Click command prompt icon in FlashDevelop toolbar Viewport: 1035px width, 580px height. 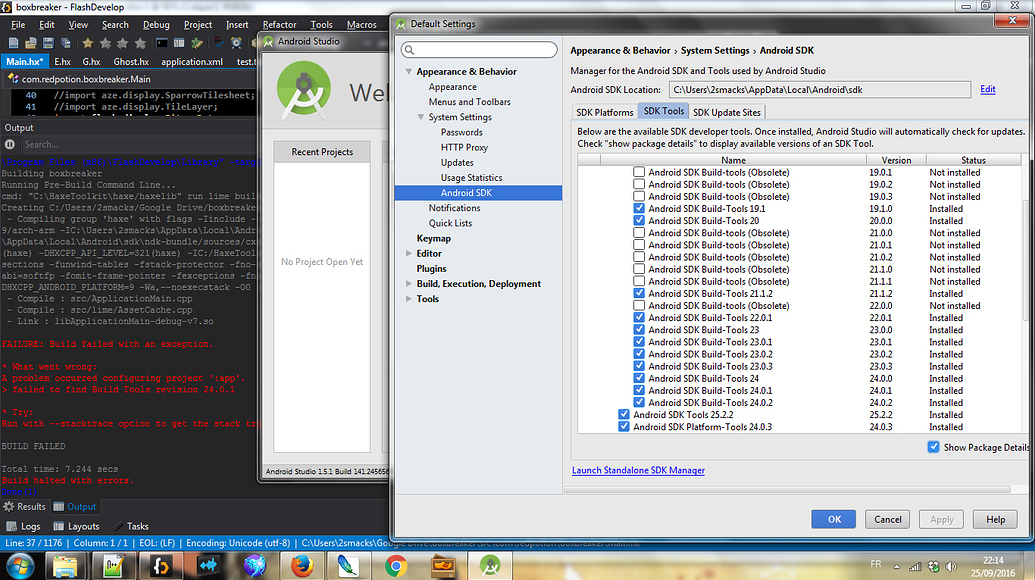(162, 44)
